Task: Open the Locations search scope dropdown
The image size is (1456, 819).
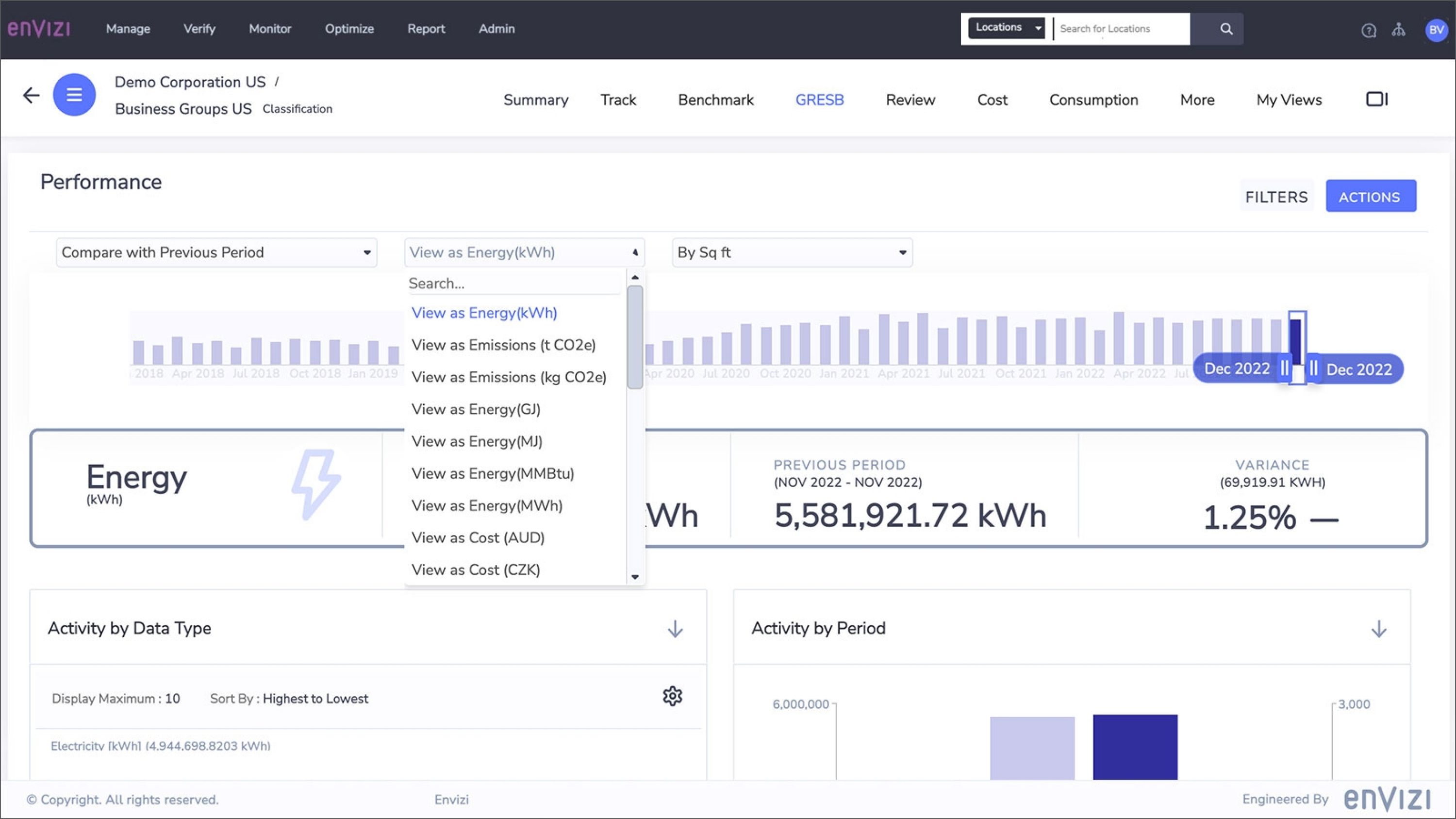Action: coord(1007,28)
